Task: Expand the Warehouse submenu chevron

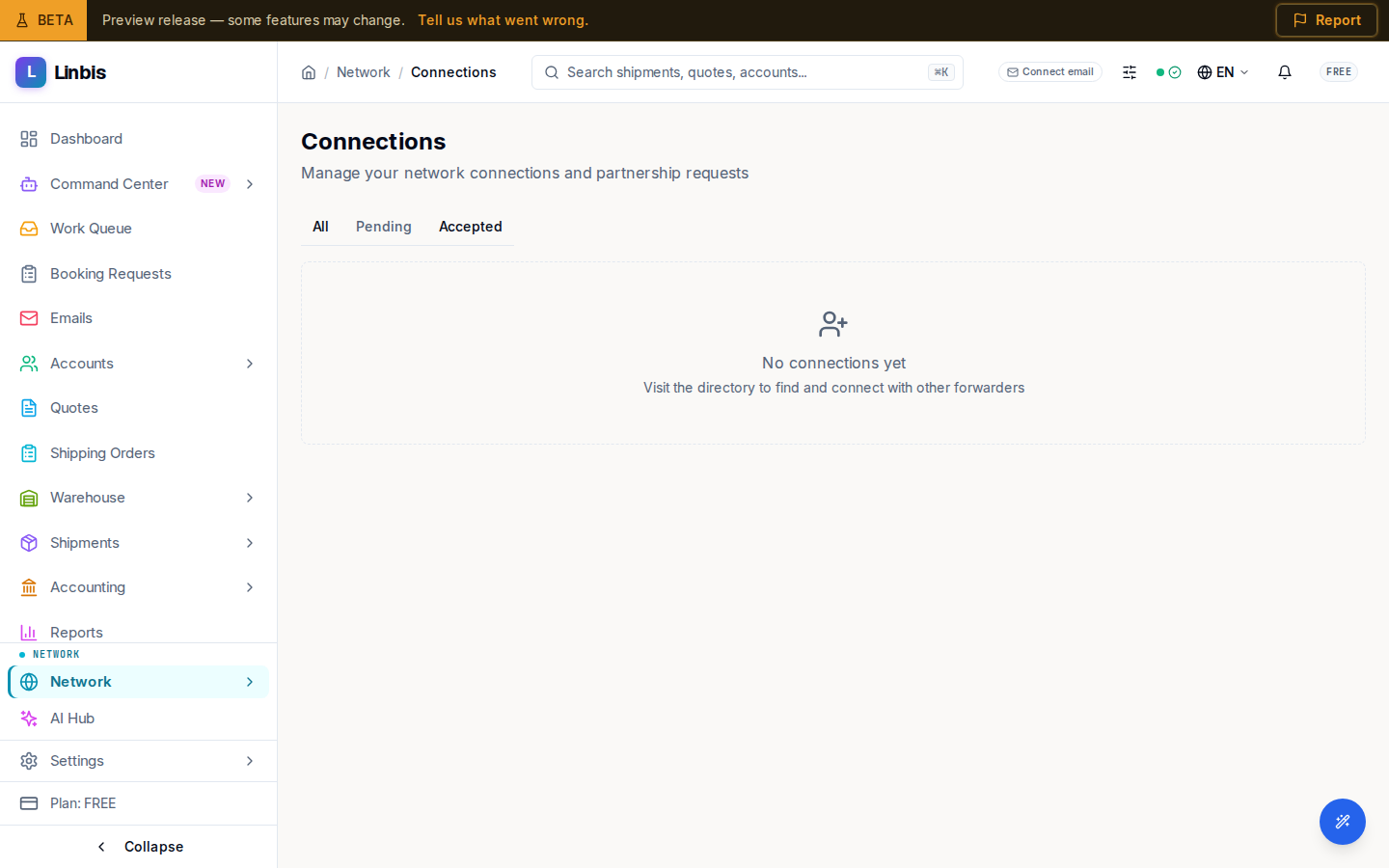Action: (250, 498)
